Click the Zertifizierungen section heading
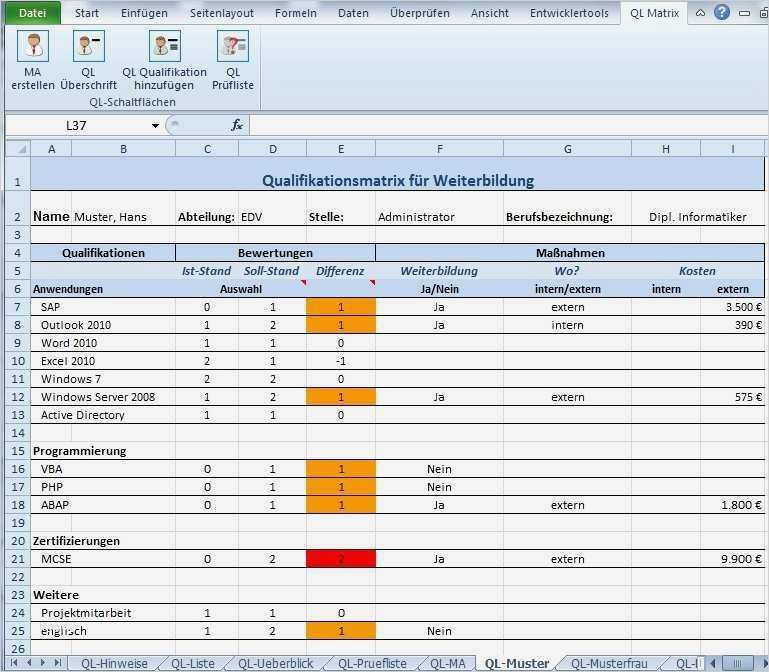Viewport: 769px width, 672px height. coord(76,541)
